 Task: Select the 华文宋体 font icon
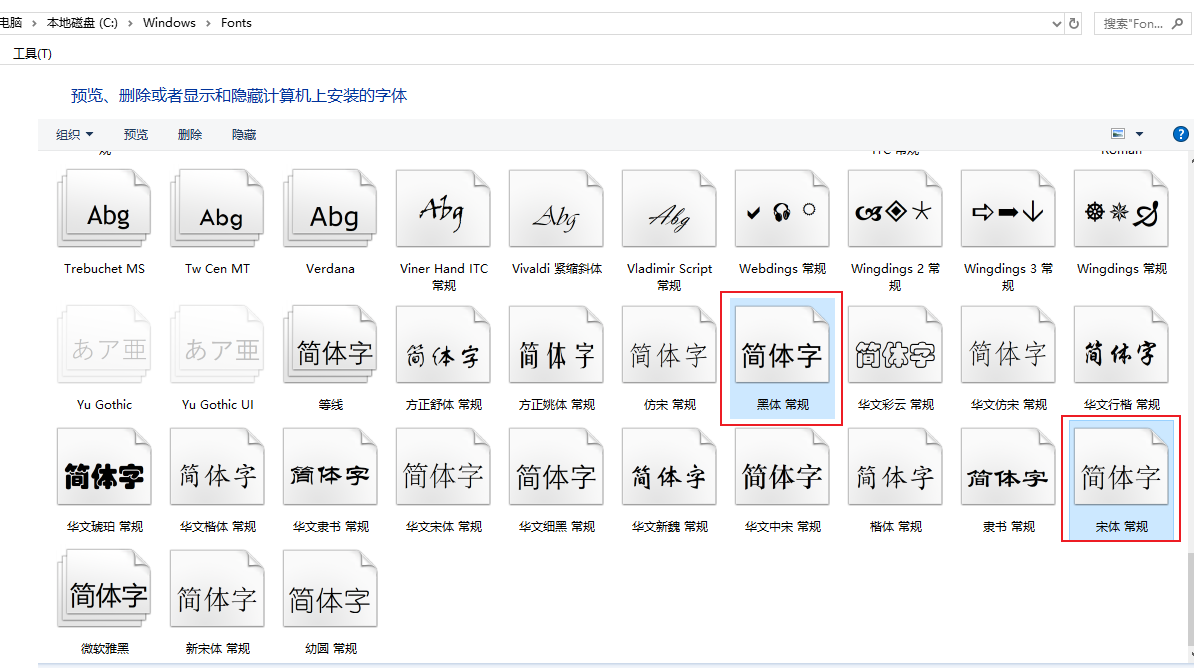[x=443, y=467]
